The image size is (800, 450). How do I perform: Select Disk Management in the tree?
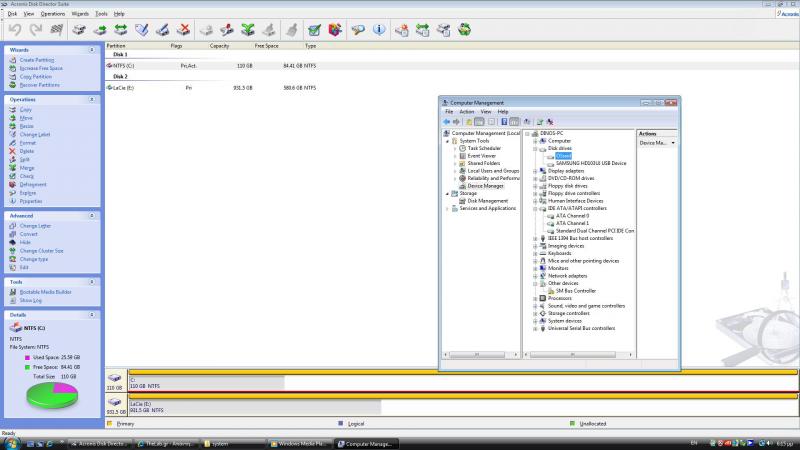[x=487, y=201]
